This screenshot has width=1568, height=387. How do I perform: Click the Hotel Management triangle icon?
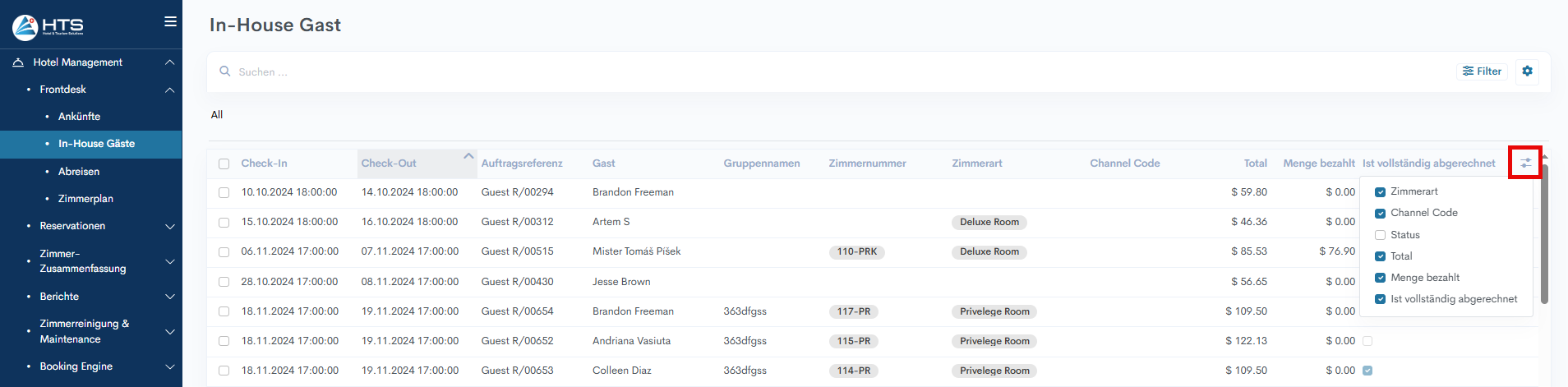18,62
